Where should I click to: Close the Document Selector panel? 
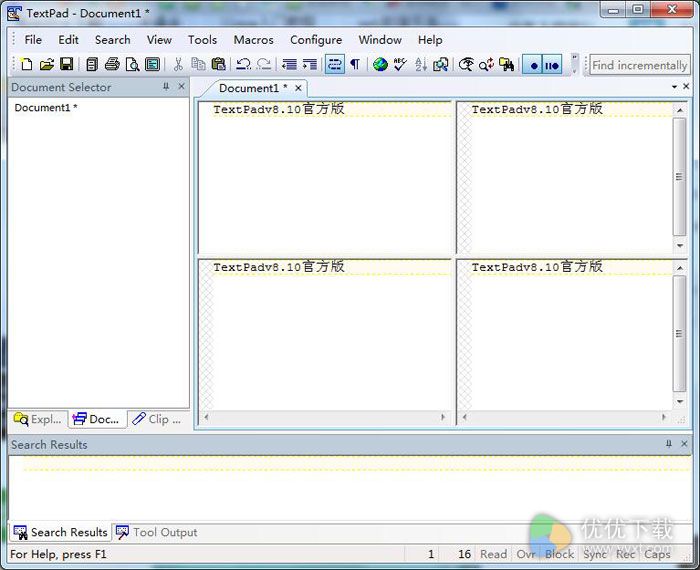click(x=181, y=86)
